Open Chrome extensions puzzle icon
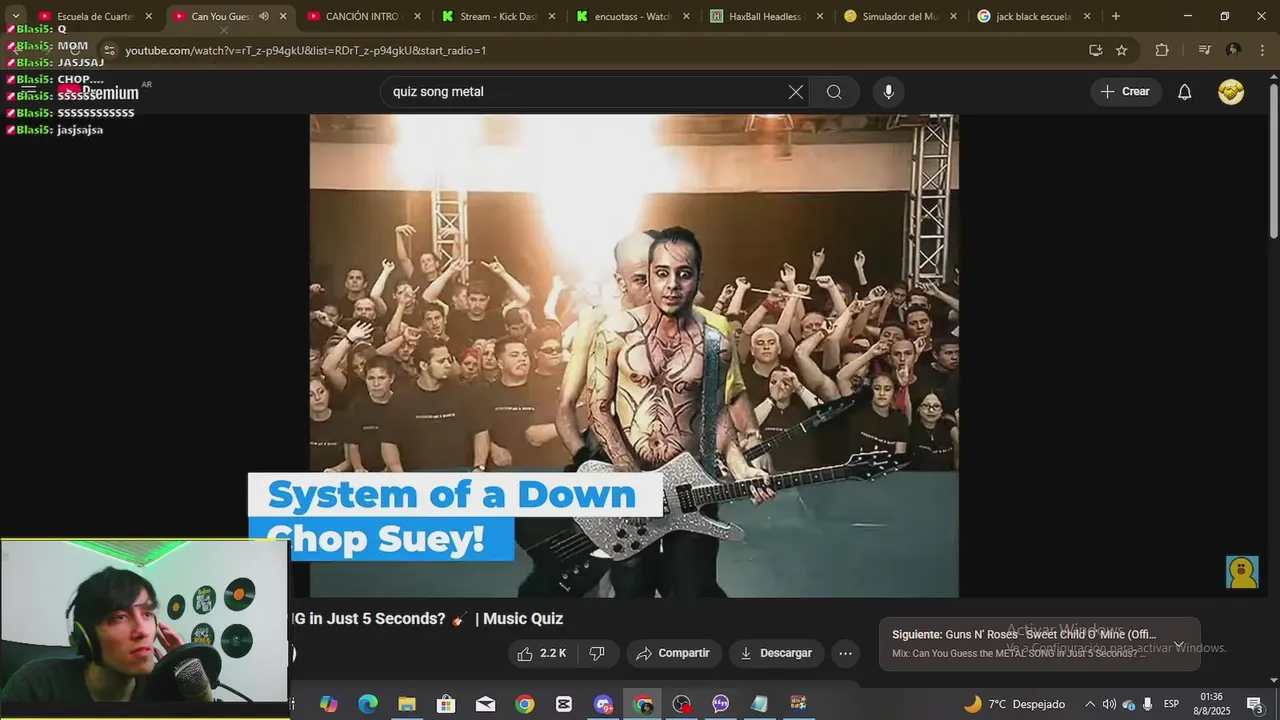This screenshot has width=1280, height=720. (1161, 50)
